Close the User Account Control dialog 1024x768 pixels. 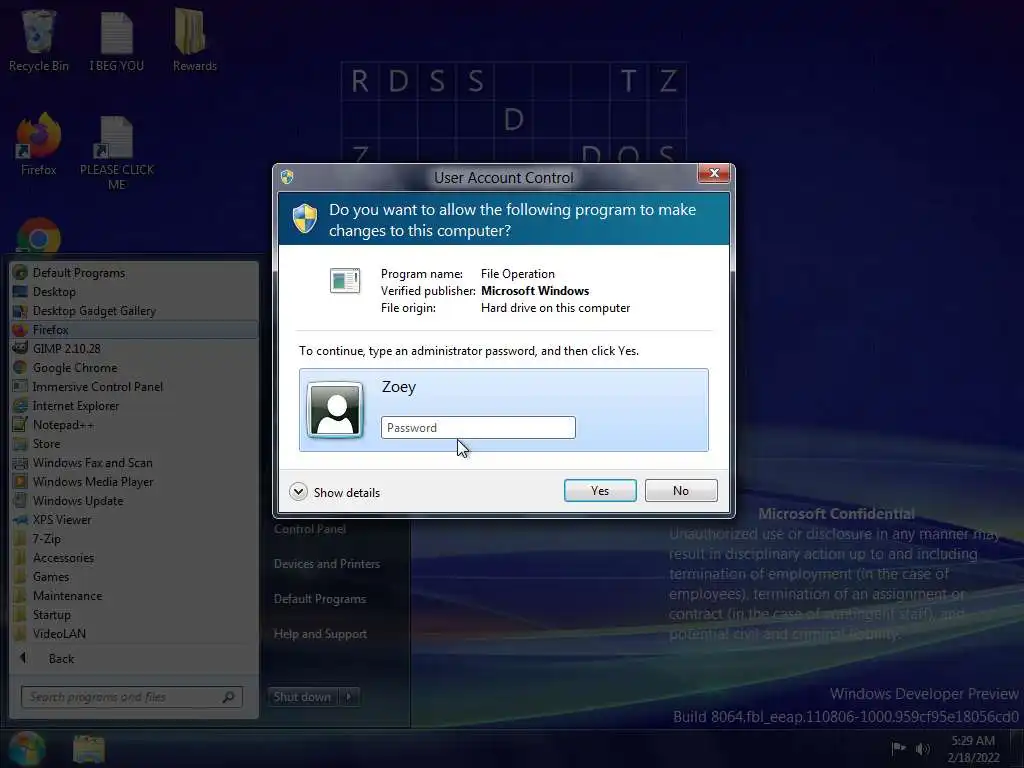pyautogui.click(x=714, y=173)
